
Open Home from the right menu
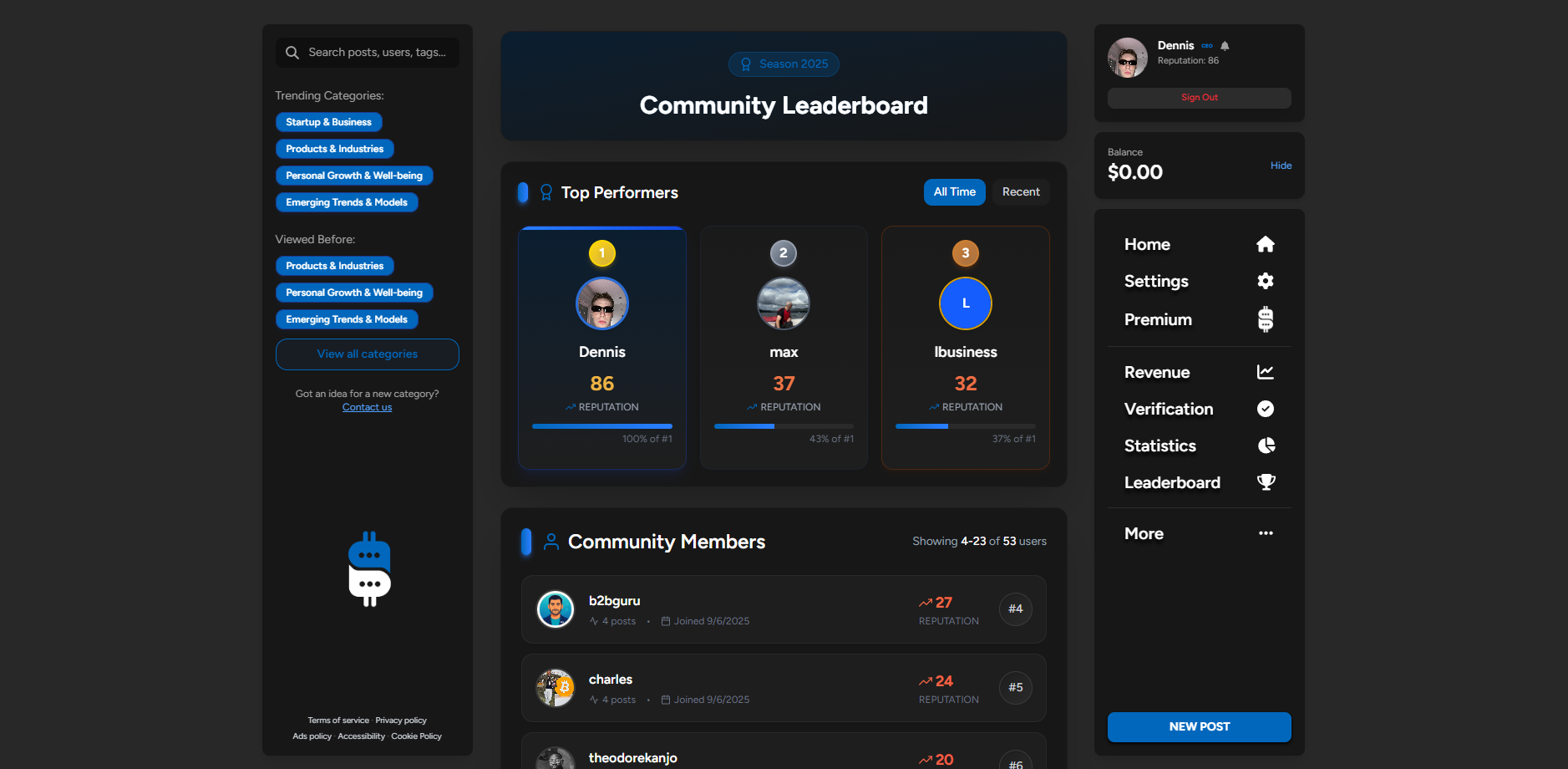point(1200,244)
